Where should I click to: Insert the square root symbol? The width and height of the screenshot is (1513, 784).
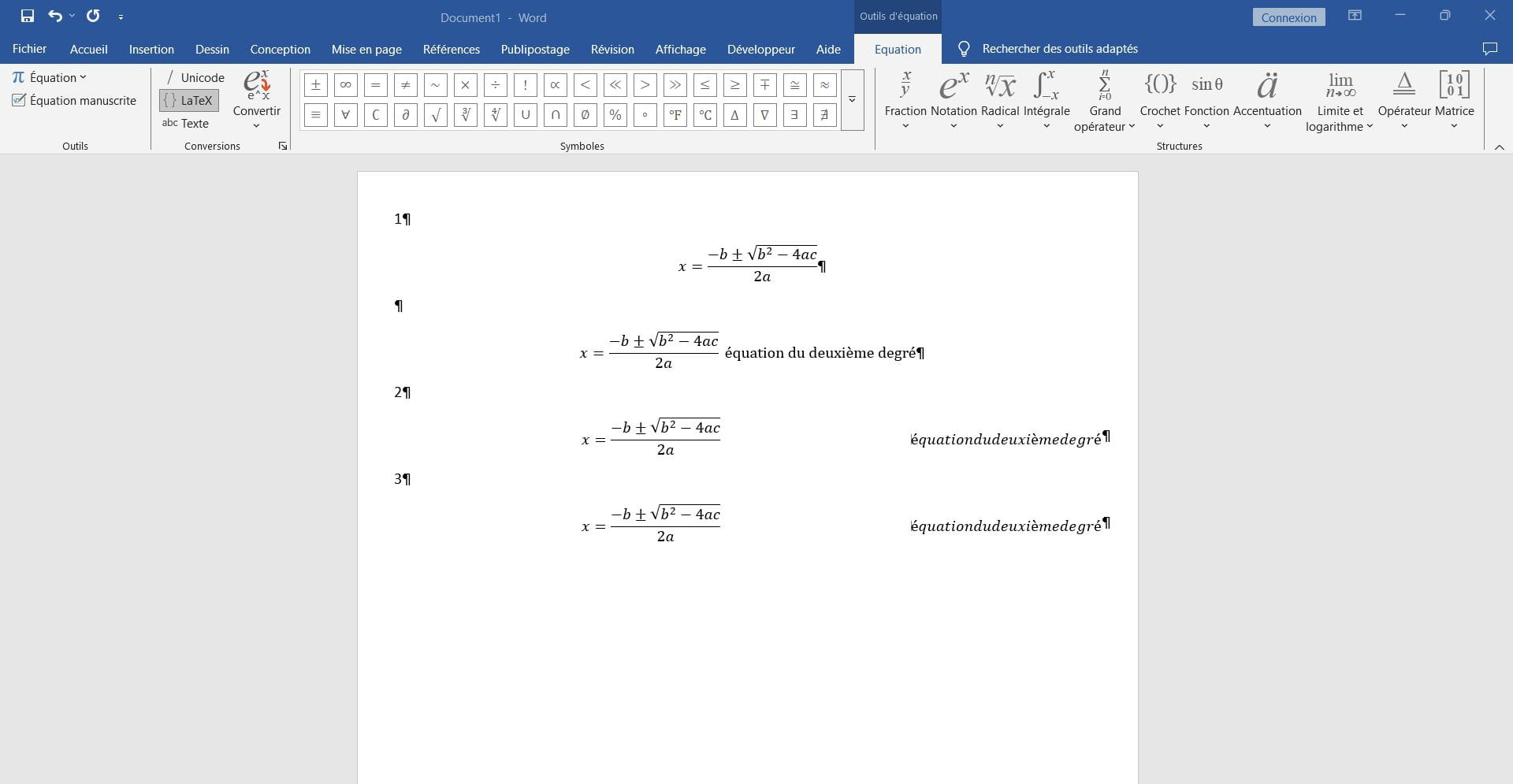[435, 115]
